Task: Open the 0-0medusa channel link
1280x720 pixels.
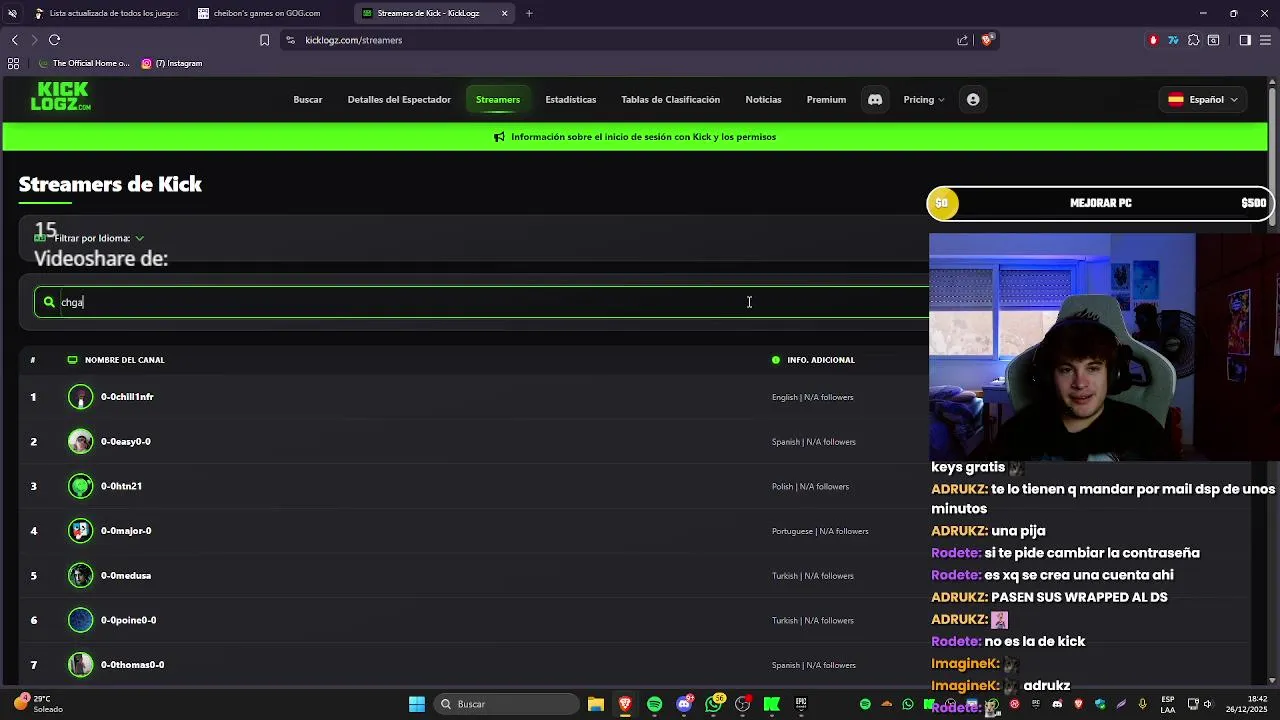Action: (126, 576)
